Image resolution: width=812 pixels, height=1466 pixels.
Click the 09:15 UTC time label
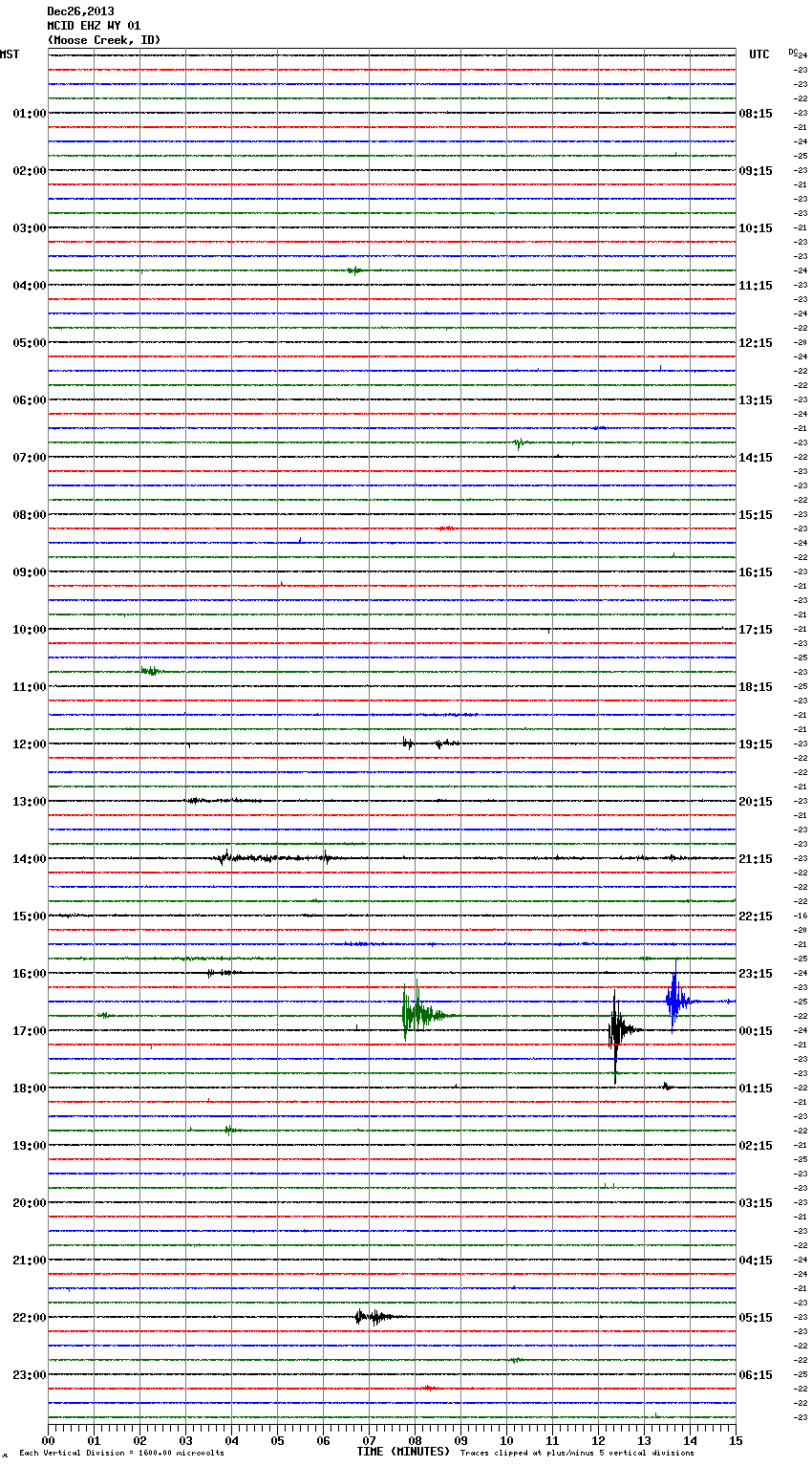coord(756,171)
